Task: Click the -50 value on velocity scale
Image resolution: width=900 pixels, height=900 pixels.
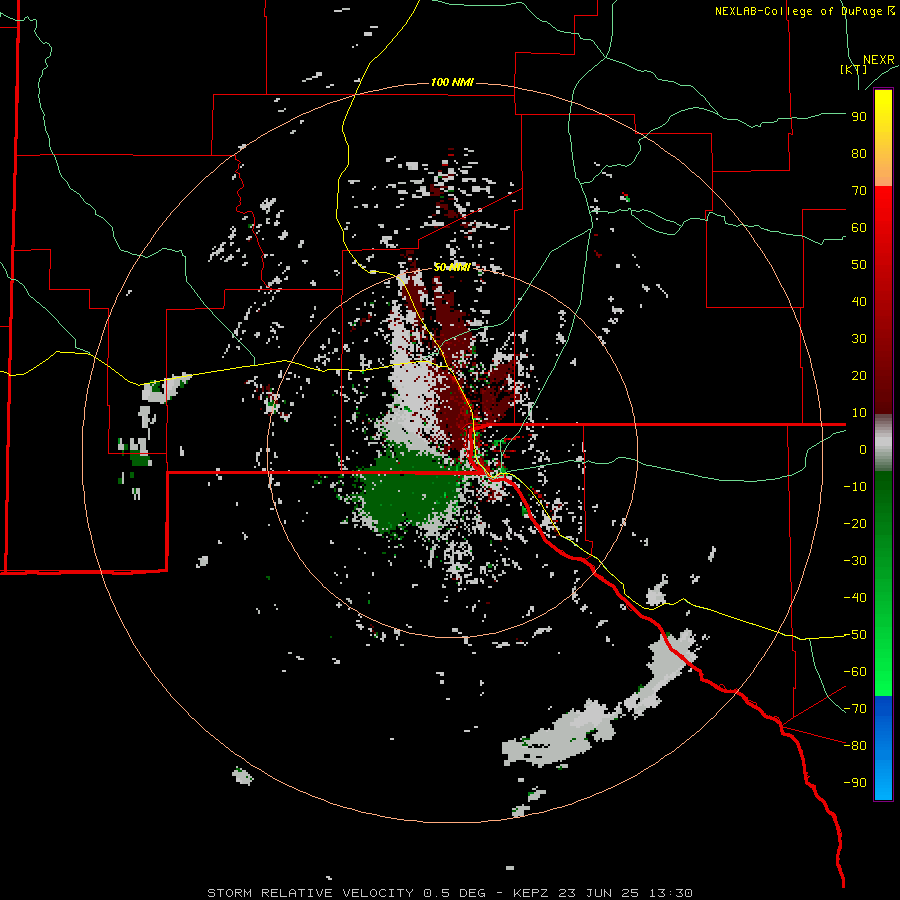Action: coord(855,635)
